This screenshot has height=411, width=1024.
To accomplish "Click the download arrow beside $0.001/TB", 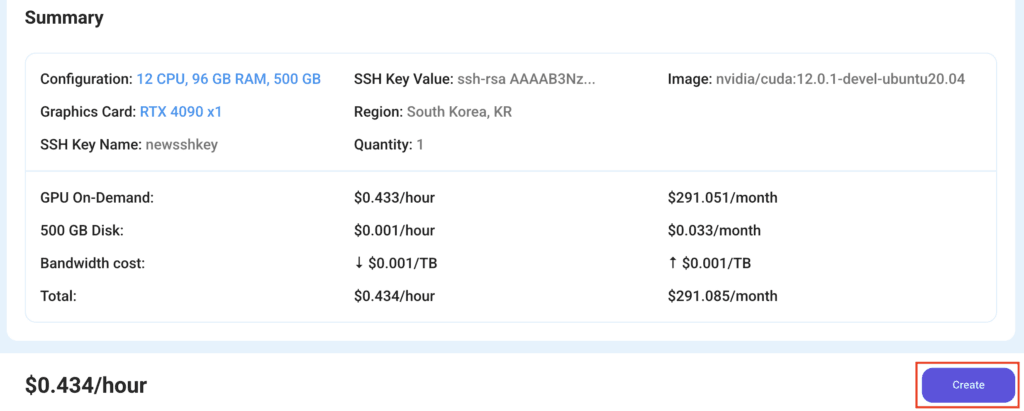I will click(359, 263).
